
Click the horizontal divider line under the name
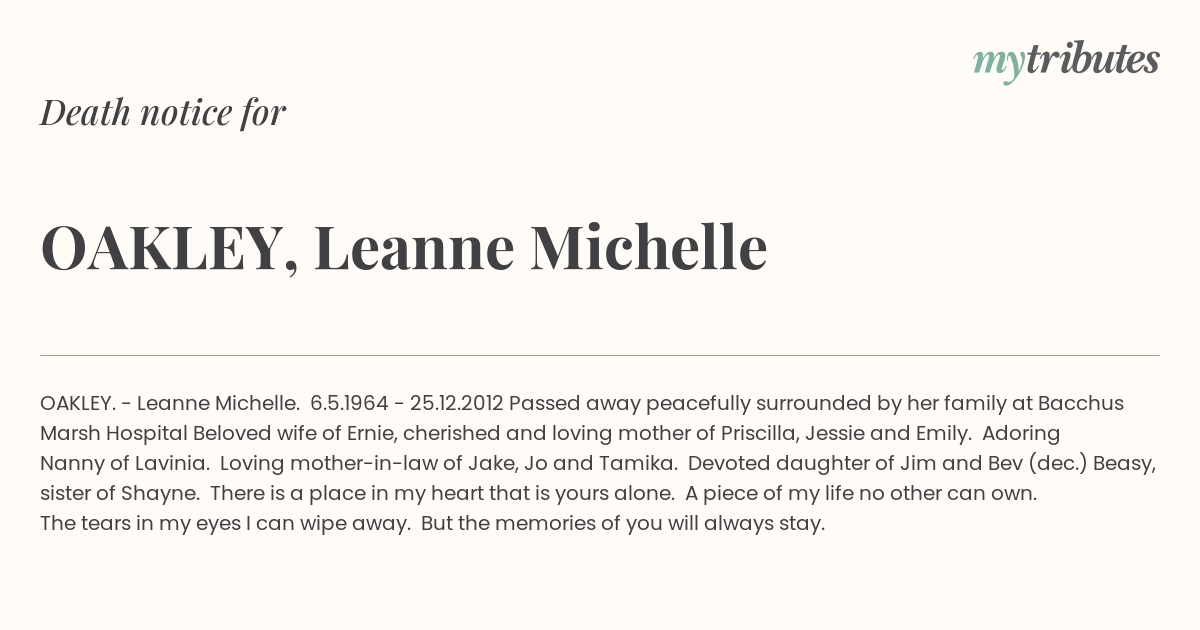pyautogui.click(x=600, y=355)
